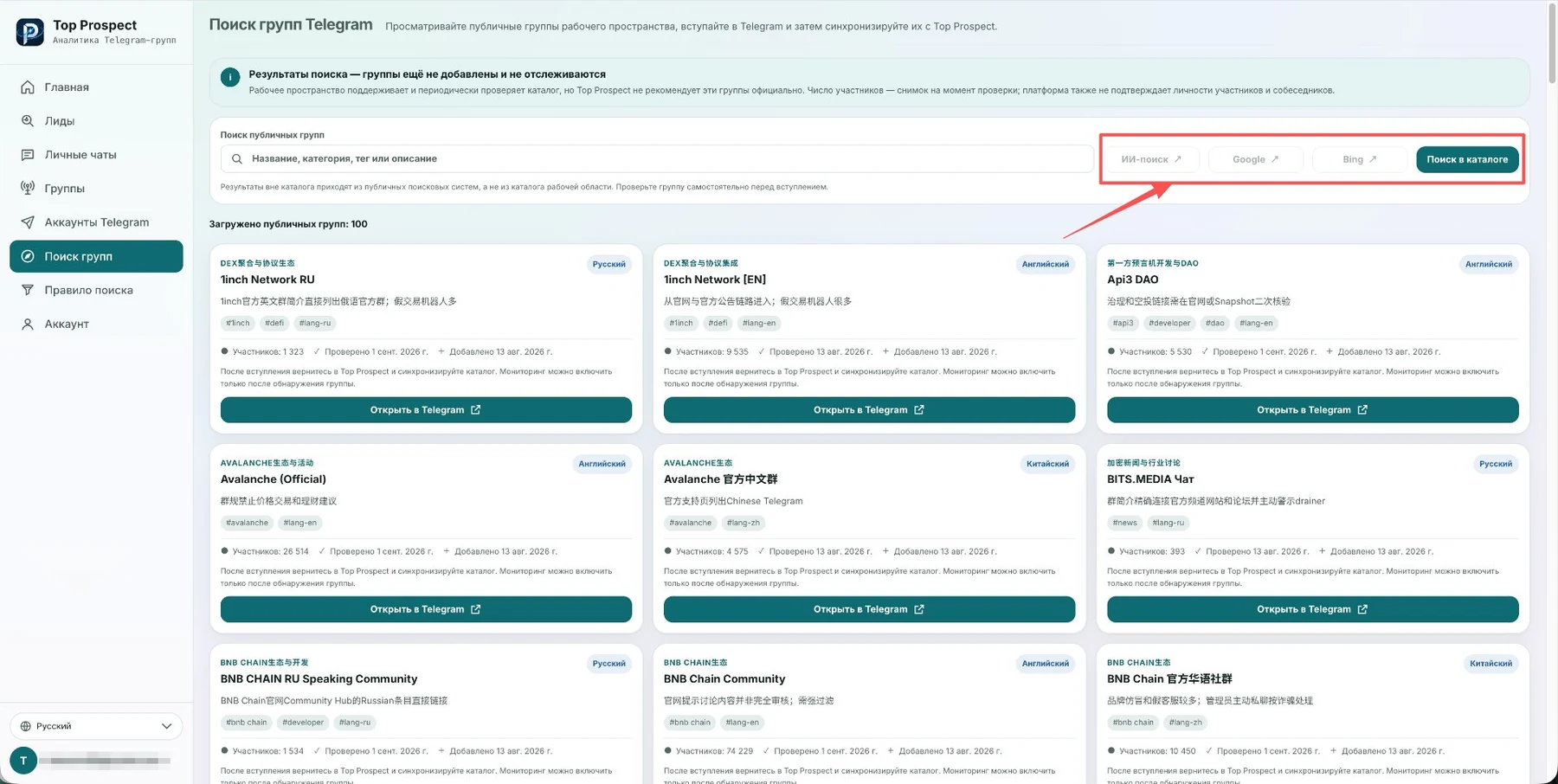Viewport: 1558px width, 784px height.
Task: Open Avalanche 官方中文群 in Telegram
Action: (869, 609)
